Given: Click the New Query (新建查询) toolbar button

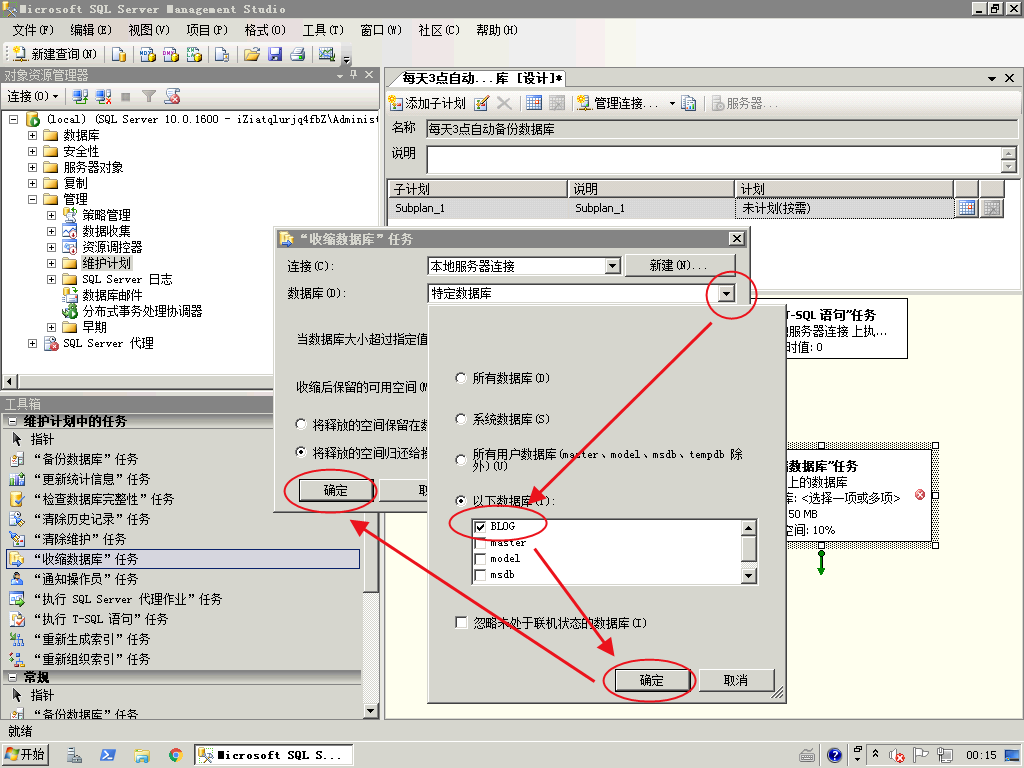Looking at the screenshot, I should [x=55, y=54].
